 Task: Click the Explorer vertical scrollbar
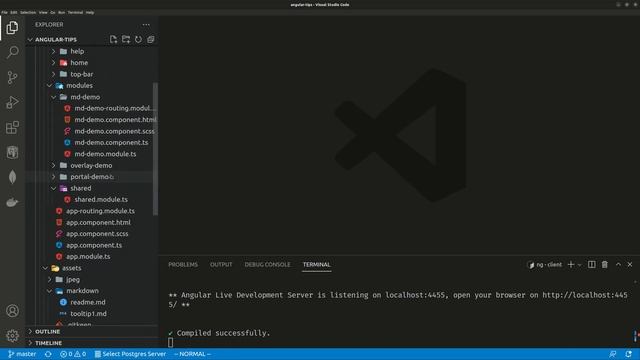click(x=156, y=149)
